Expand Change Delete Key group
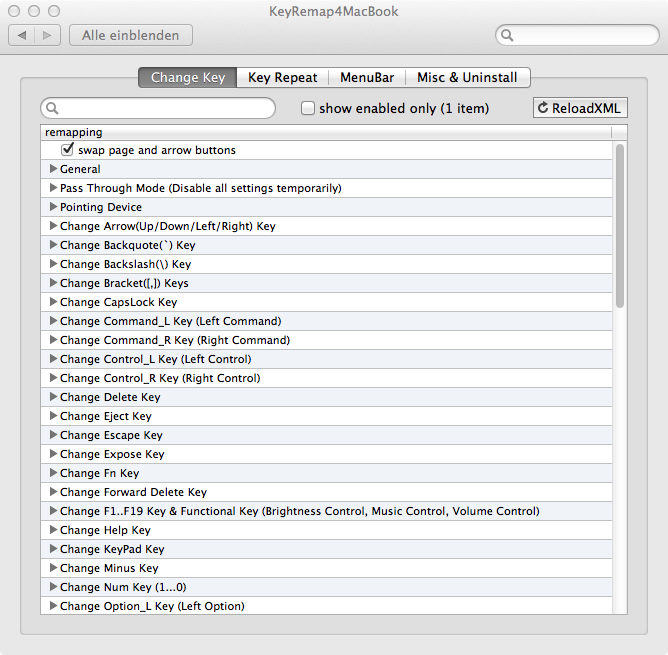 53,397
